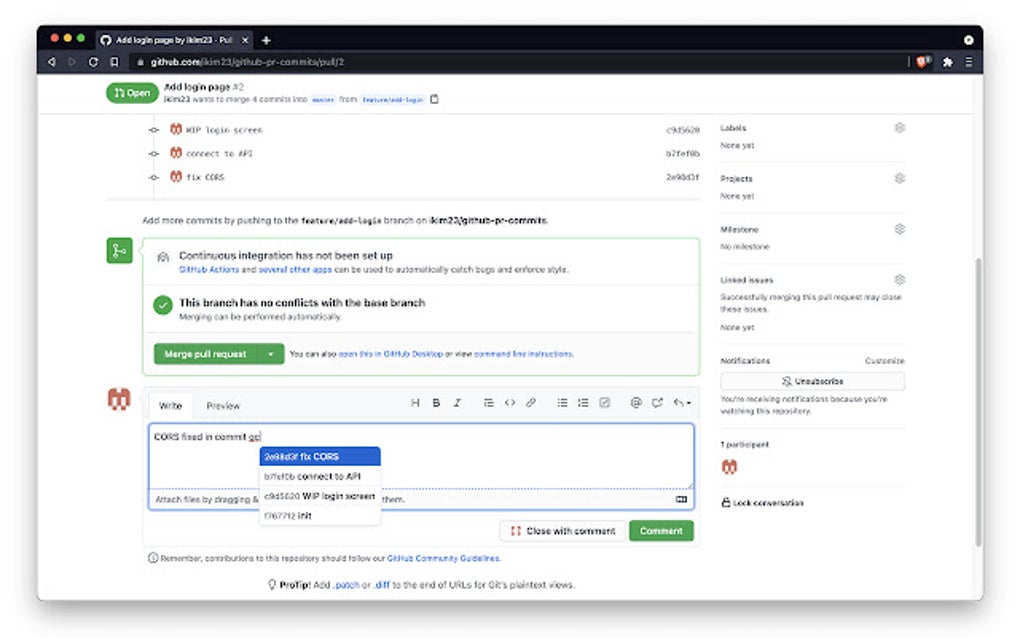1020x638 pixels.
Task: Open GitHub Community Guidelines link
Action: coord(443,558)
